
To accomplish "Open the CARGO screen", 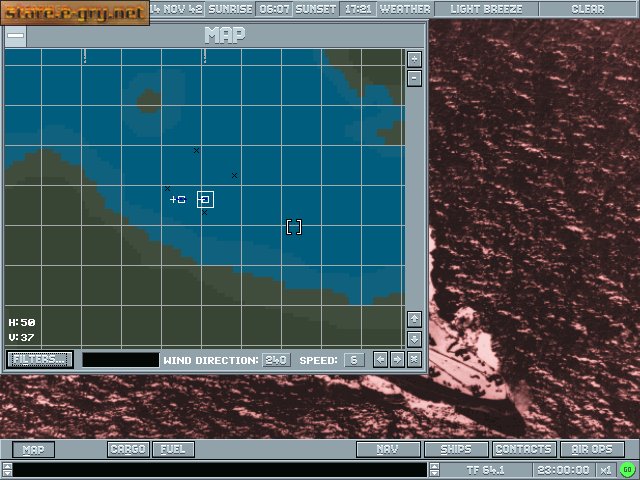I will point(128,449).
